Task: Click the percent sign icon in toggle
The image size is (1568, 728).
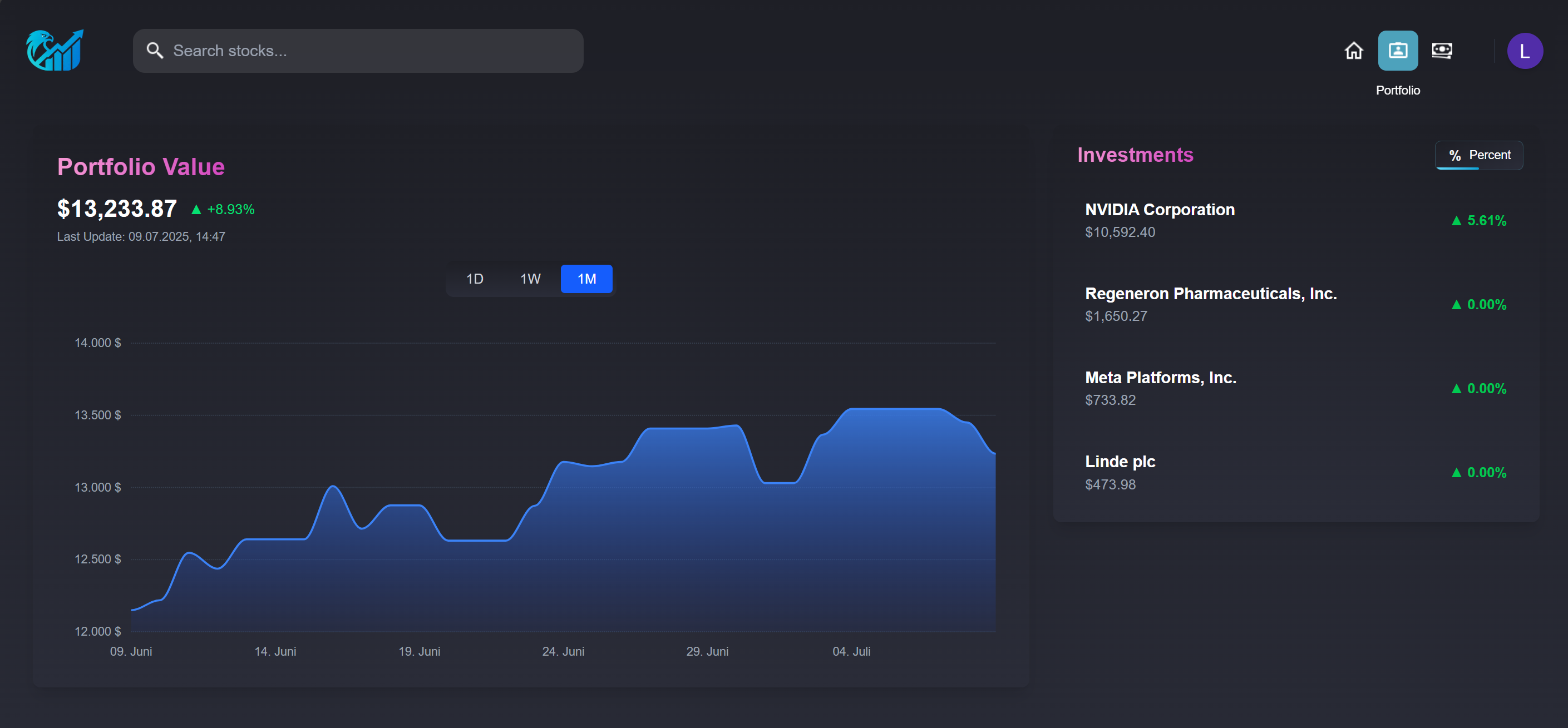Action: (1454, 156)
